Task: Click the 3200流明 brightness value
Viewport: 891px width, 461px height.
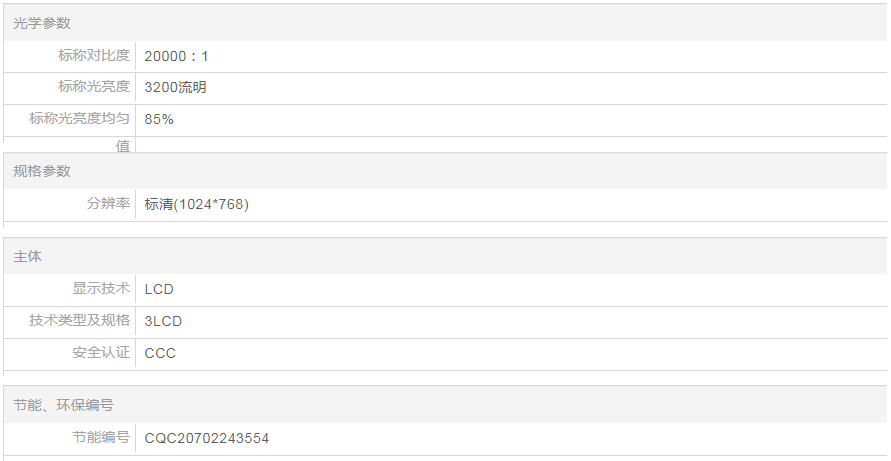Action: (x=175, y=88)
